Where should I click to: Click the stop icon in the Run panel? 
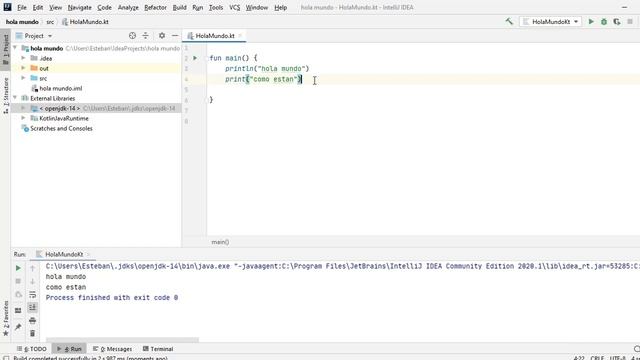point(18,281)
